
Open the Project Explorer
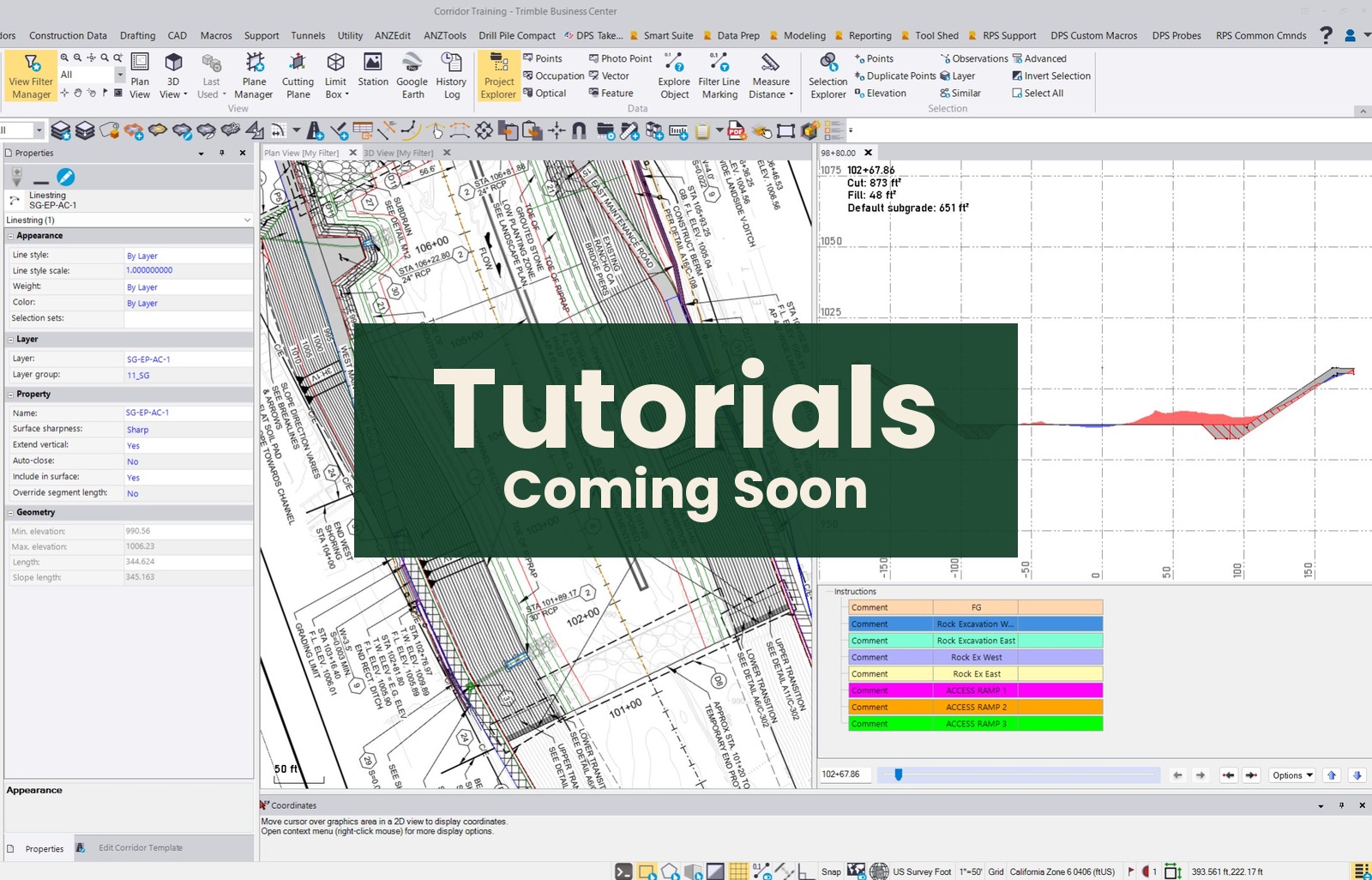(x=498, y=75)
